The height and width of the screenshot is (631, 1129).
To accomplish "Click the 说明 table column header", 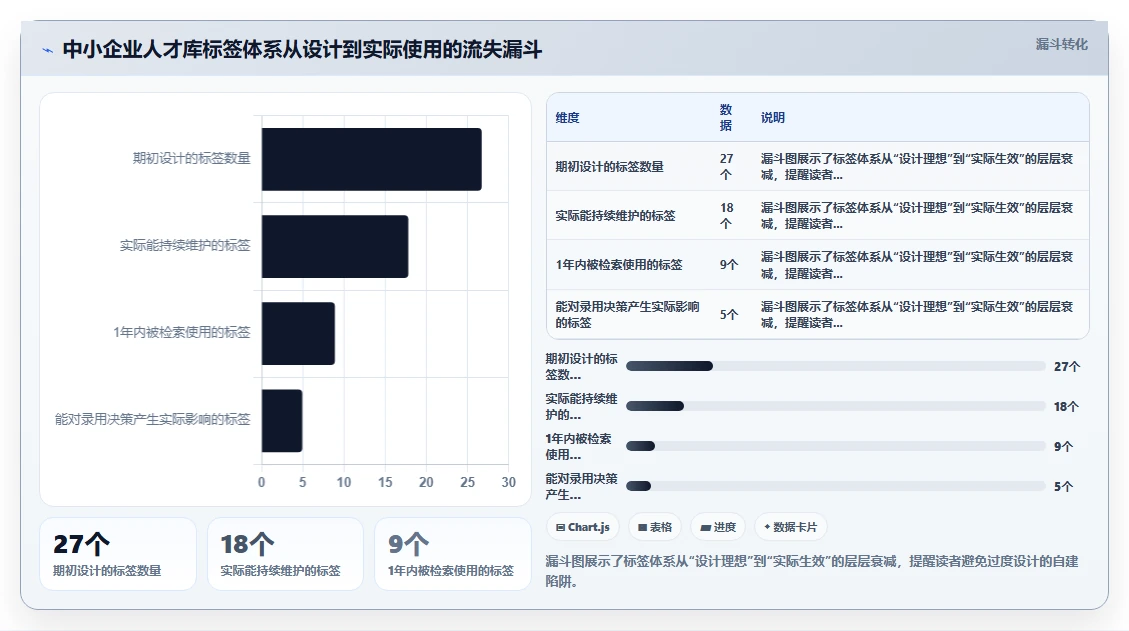I will pos(773,117).
